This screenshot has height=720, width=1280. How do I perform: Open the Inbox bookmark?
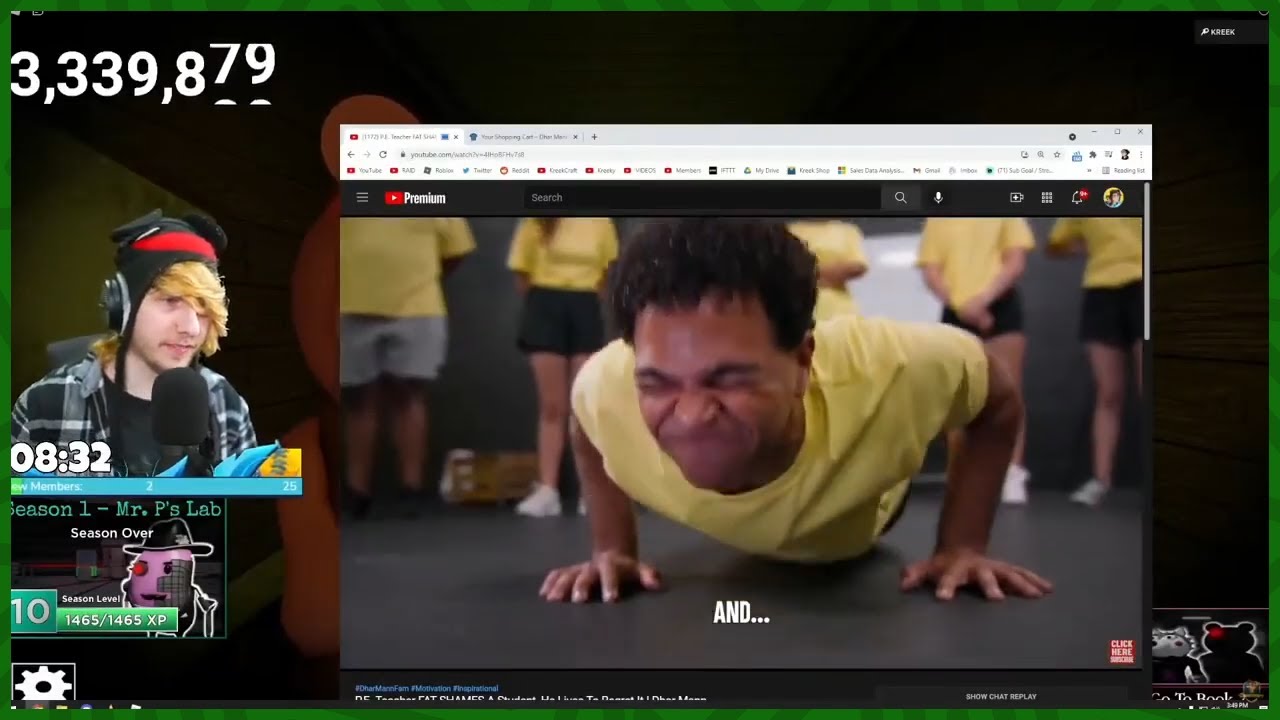pos(962,171)
